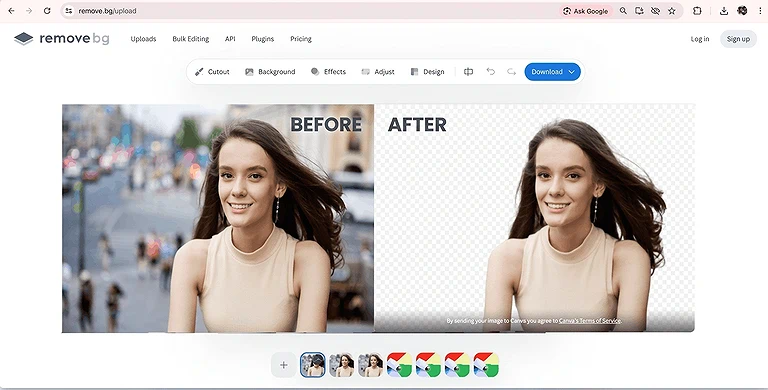The image size is (768, 390).
Task: Click the remove bg logo
Action: (x=62, y=38)
